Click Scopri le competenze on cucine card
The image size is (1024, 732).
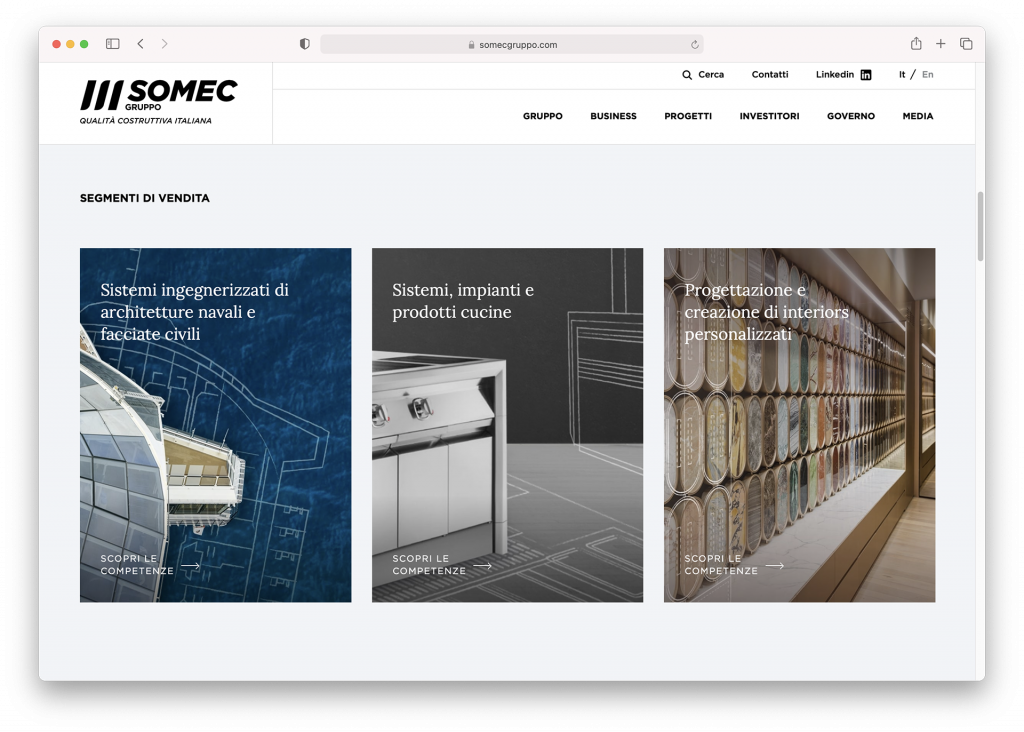click(x=428, y=565)
